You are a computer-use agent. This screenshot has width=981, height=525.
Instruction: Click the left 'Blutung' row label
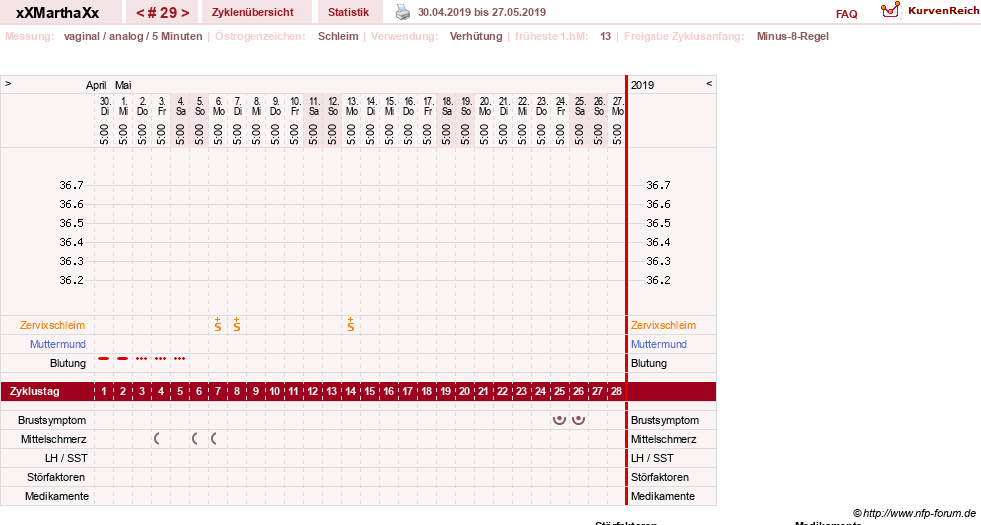[x=68, y=363]
